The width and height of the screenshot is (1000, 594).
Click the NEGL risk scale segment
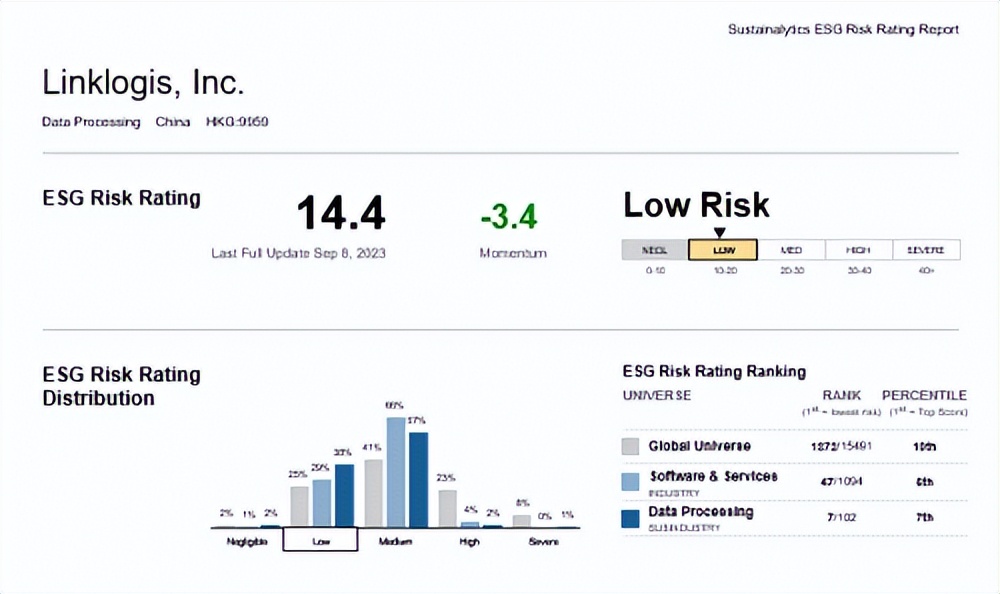[x=655, y=250]
